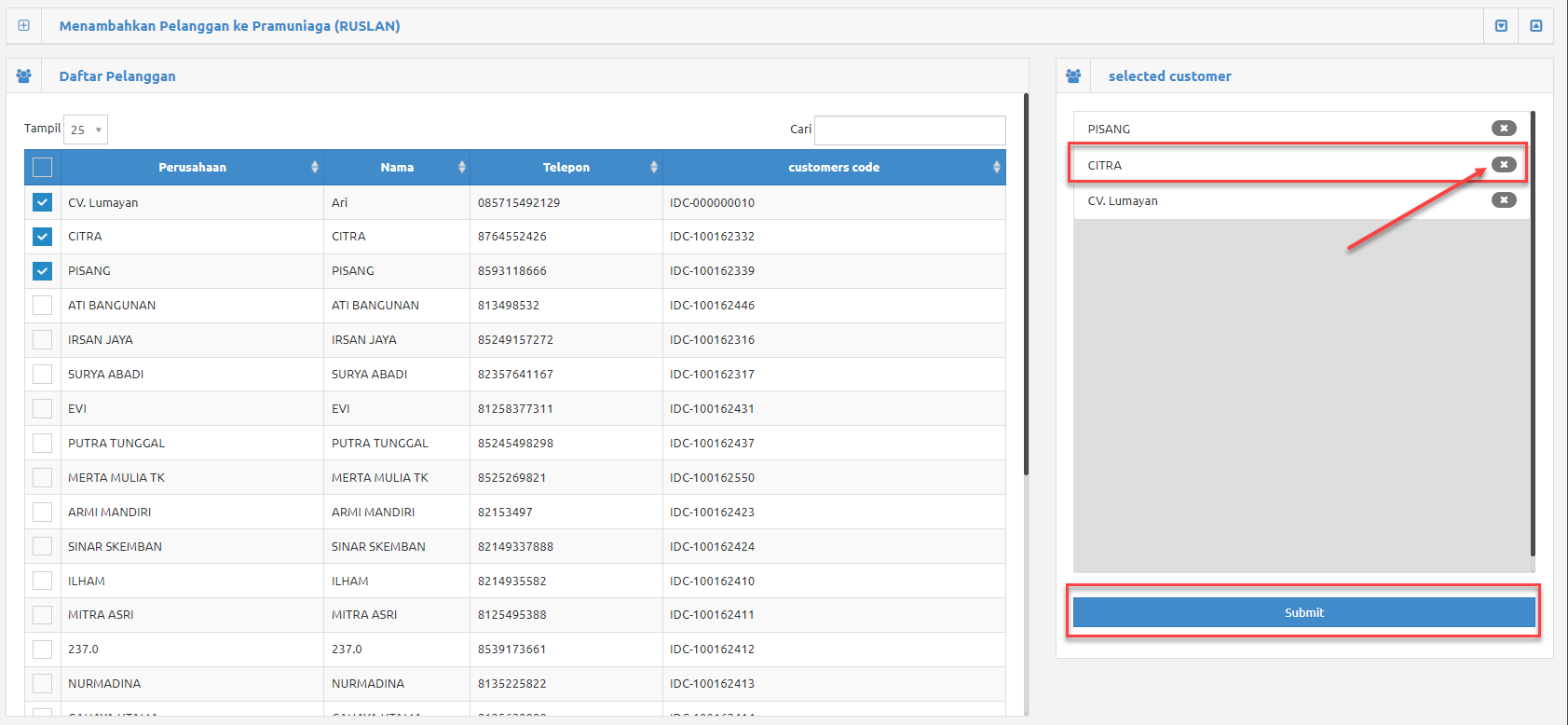Viewport: 1568px width, 725px height.
Task: Click customer code IDC-100162431
Action: [x=712, y=409]
